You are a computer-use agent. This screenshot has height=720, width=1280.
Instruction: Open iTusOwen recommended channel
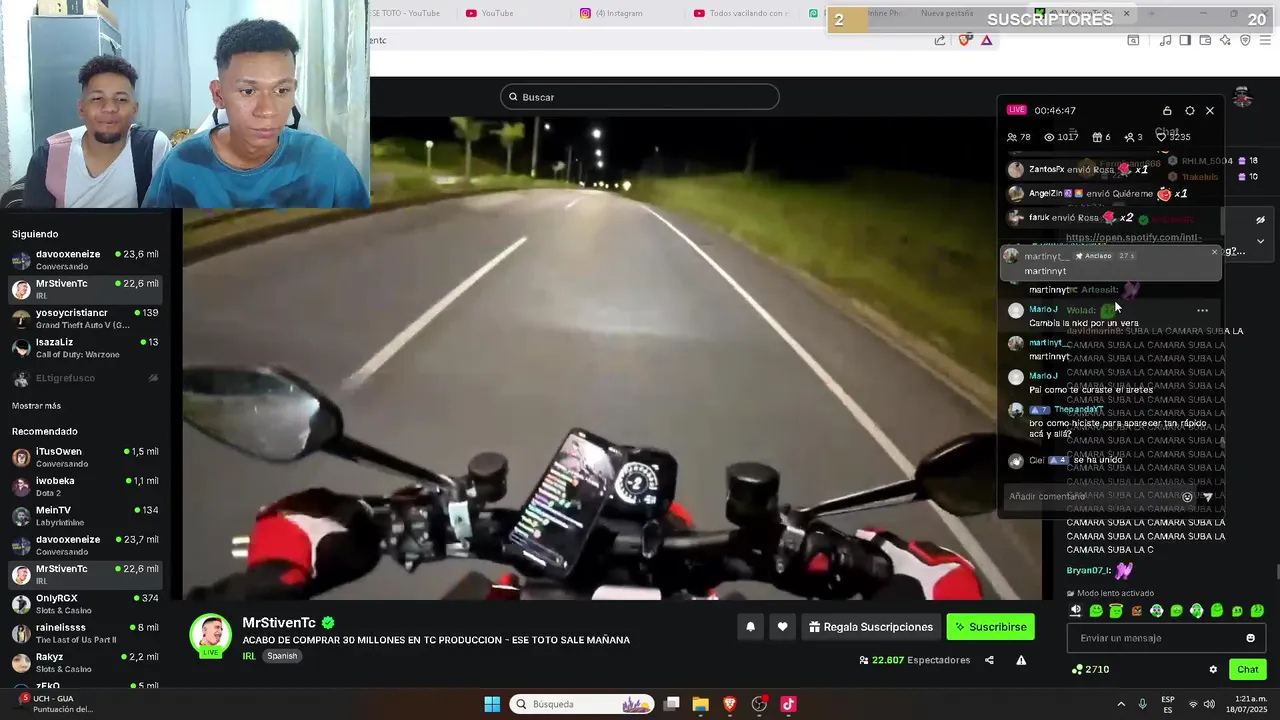tap(85, 457)
